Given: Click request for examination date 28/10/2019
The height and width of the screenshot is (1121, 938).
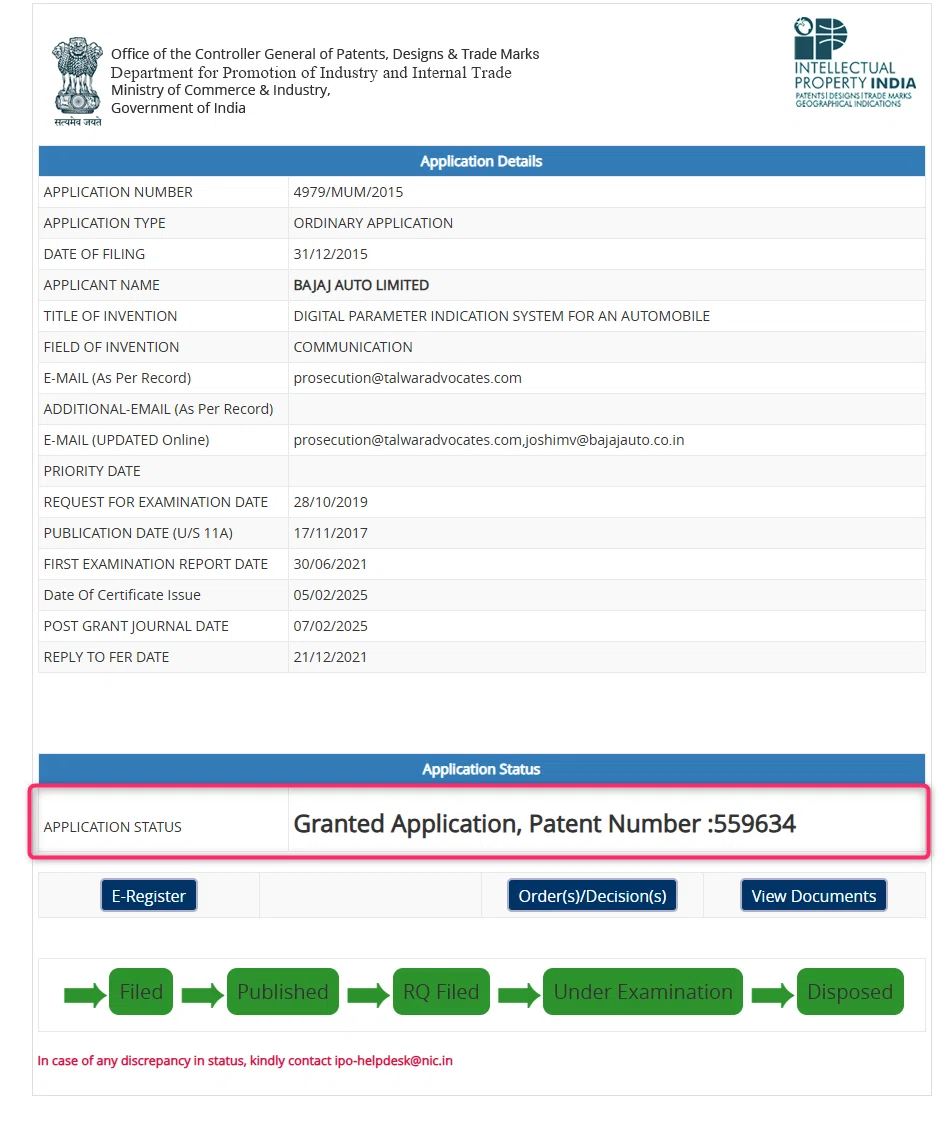Looking at the screenshot, I should coord(330,502).
